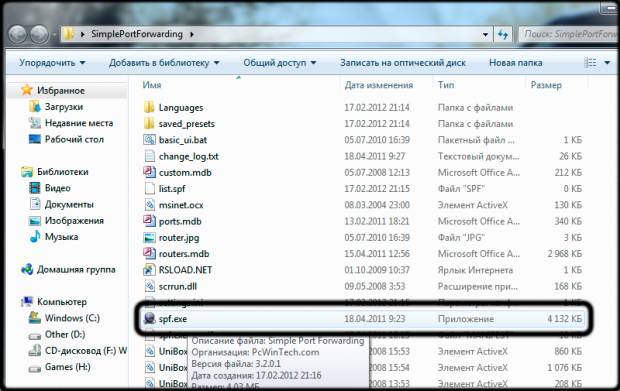Select the list.spf file icon

coord(149,188)
